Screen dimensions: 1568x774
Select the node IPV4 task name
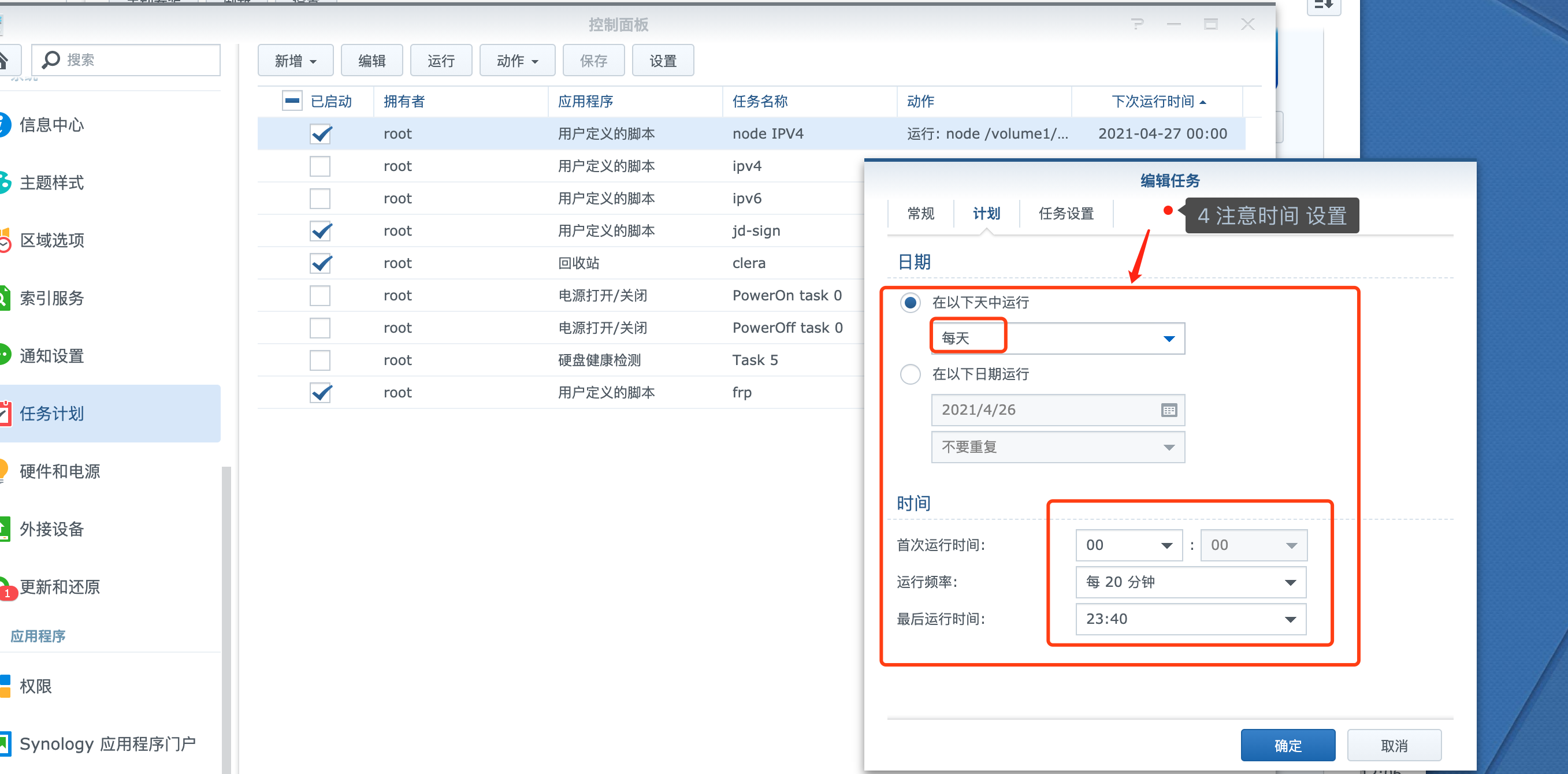[768, 134]
